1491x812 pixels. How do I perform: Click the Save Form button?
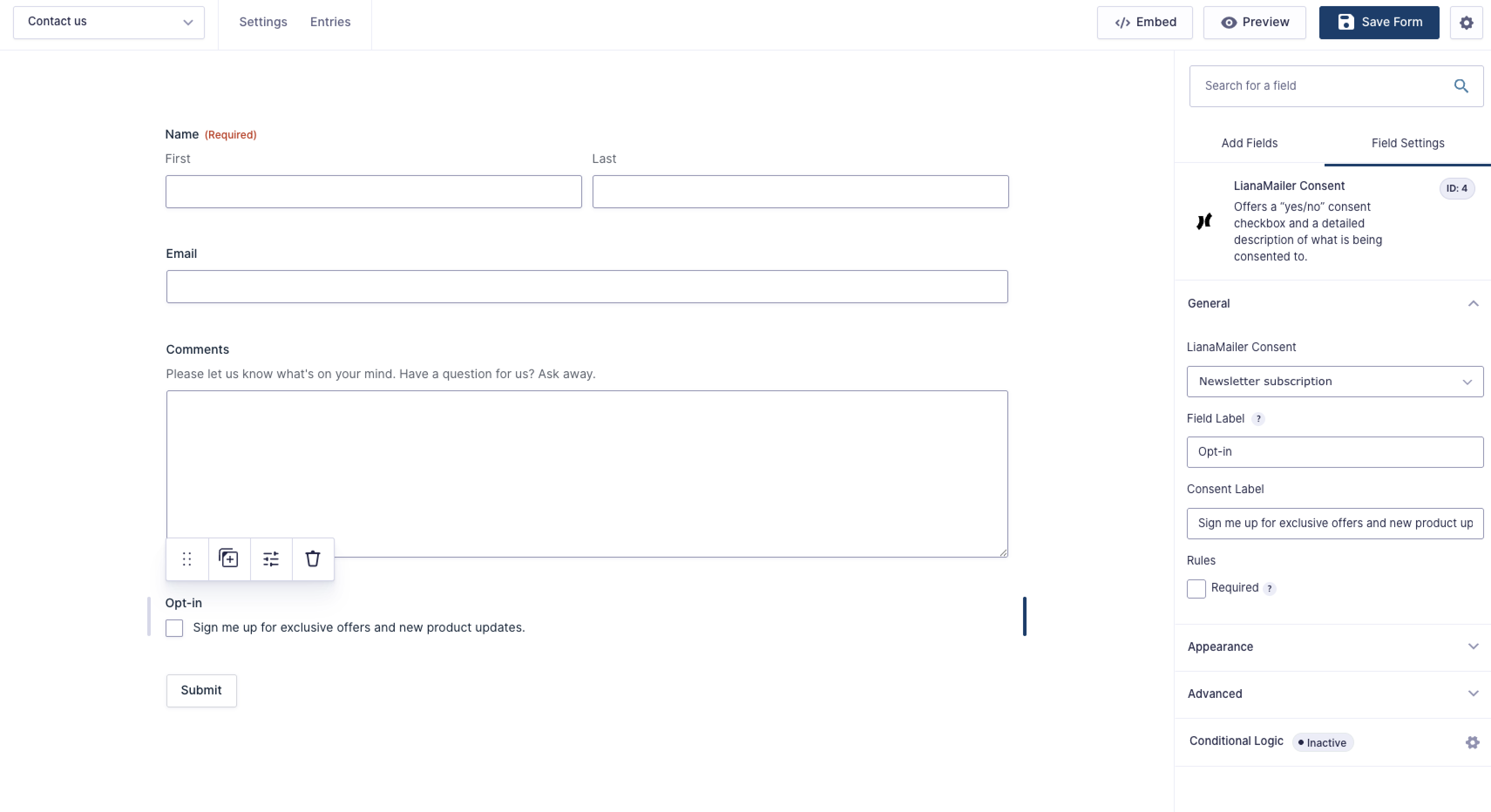pos(1379,23)
